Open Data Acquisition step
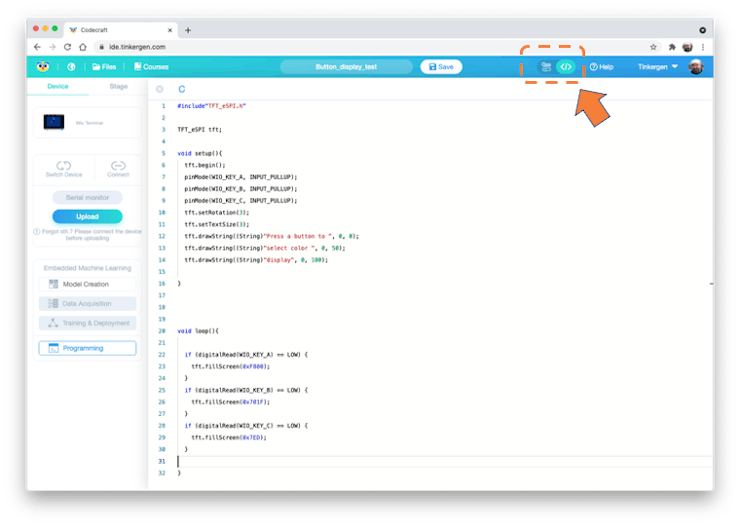740x526 pixels. click(87, 303)
